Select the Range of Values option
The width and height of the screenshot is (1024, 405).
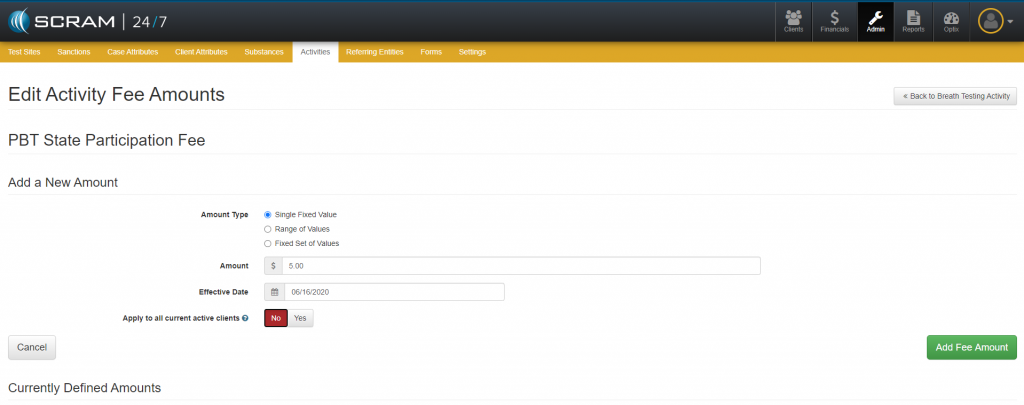(267, 229)
